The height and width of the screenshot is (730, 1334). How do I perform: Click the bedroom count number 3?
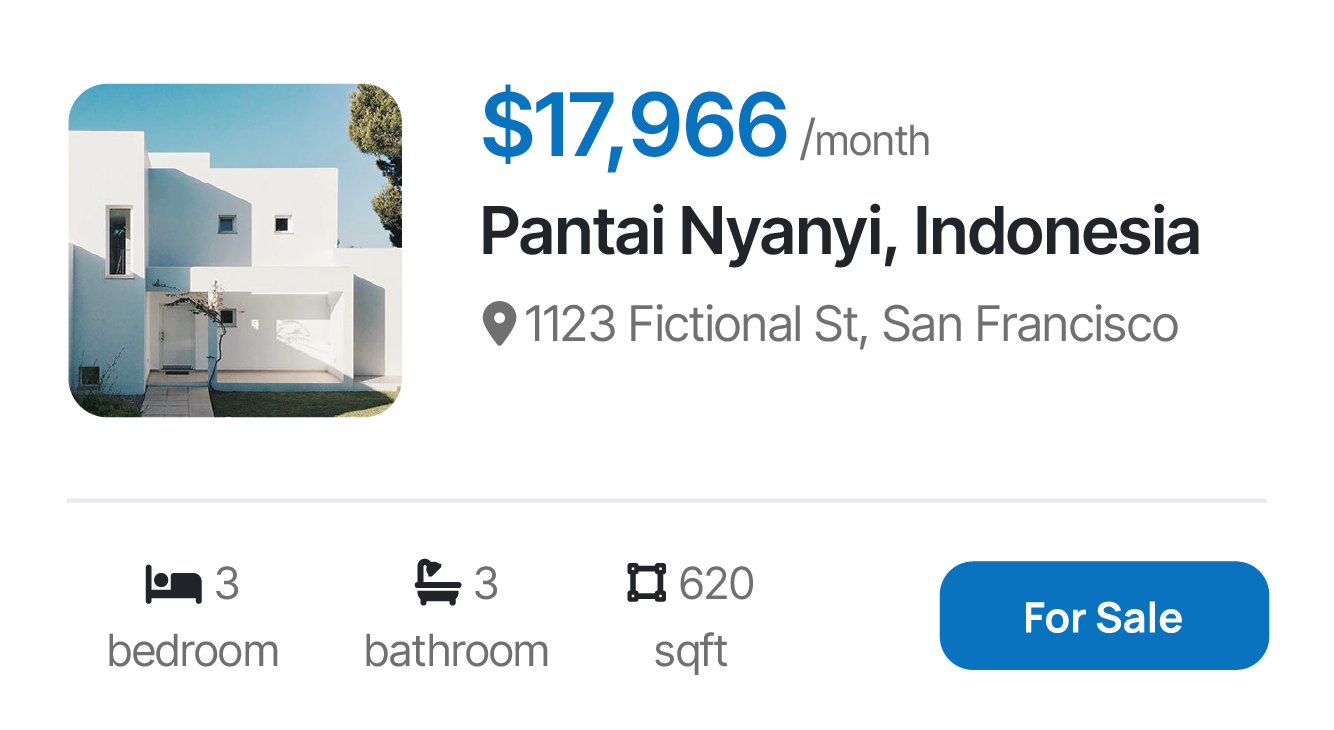(x=227, y=584)
